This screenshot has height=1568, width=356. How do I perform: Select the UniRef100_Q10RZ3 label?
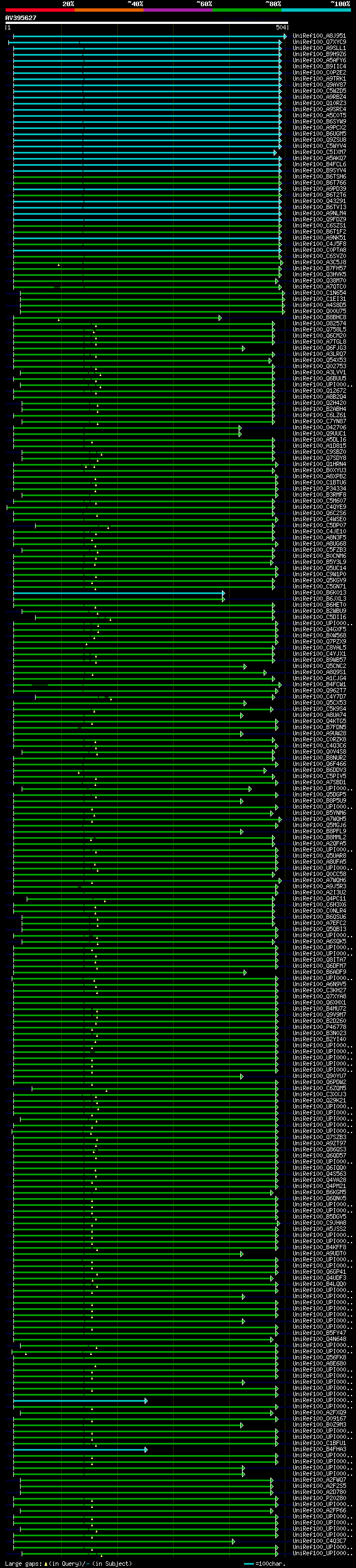pyautogui.click(x=319, y=103)
